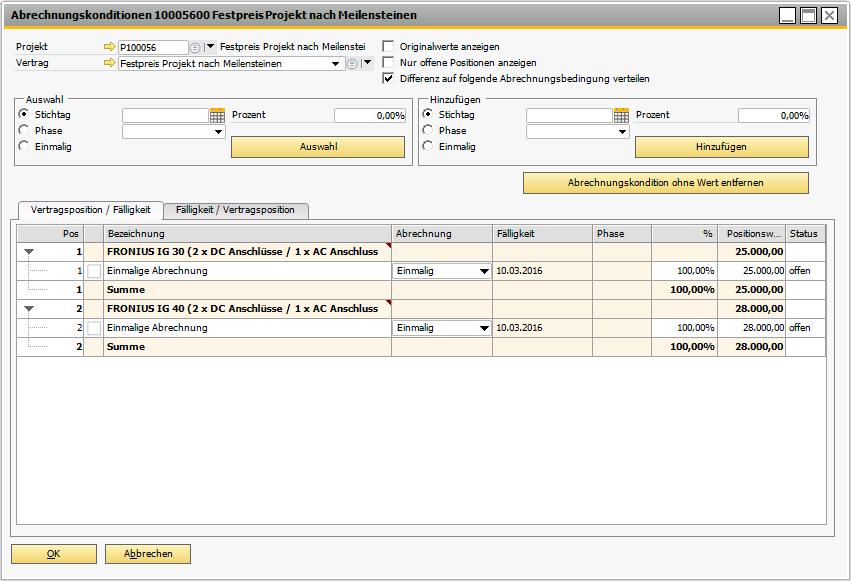Switch to Fälligkeit / Vertragsposition tab

tap(235, 210)
